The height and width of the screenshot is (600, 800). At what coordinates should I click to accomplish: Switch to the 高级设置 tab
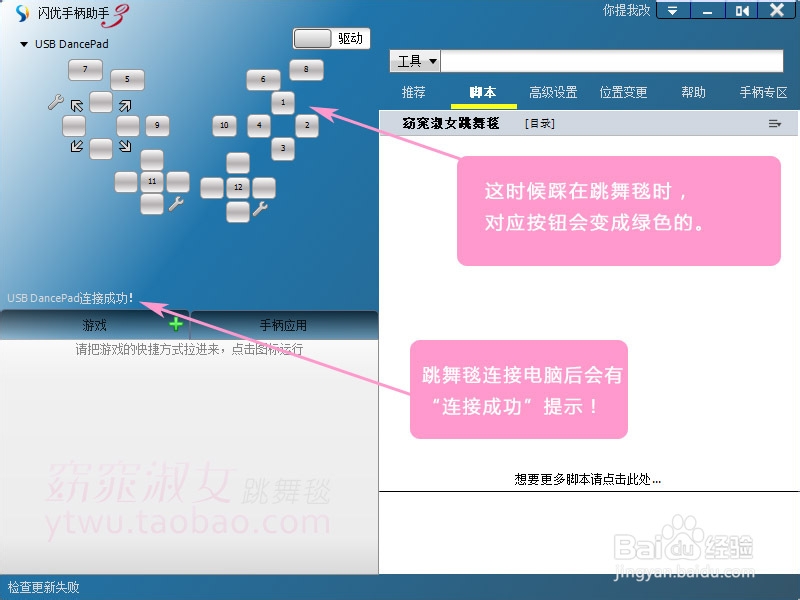[x=552, y=92]
